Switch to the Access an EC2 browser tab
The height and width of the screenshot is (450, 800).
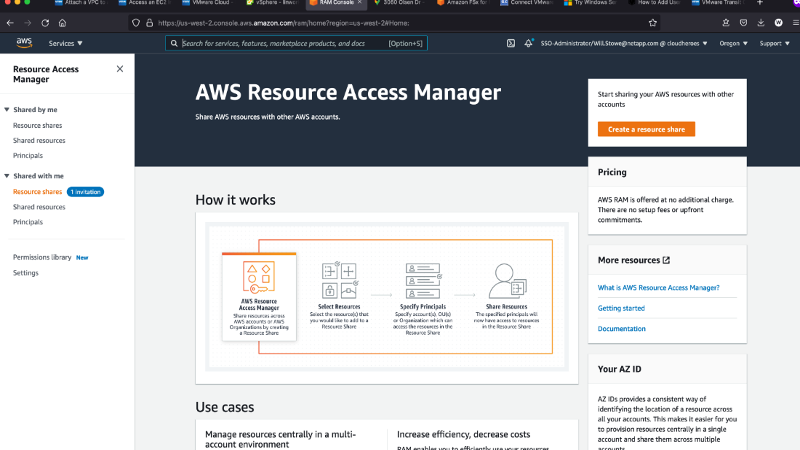[x=145, y=3]
